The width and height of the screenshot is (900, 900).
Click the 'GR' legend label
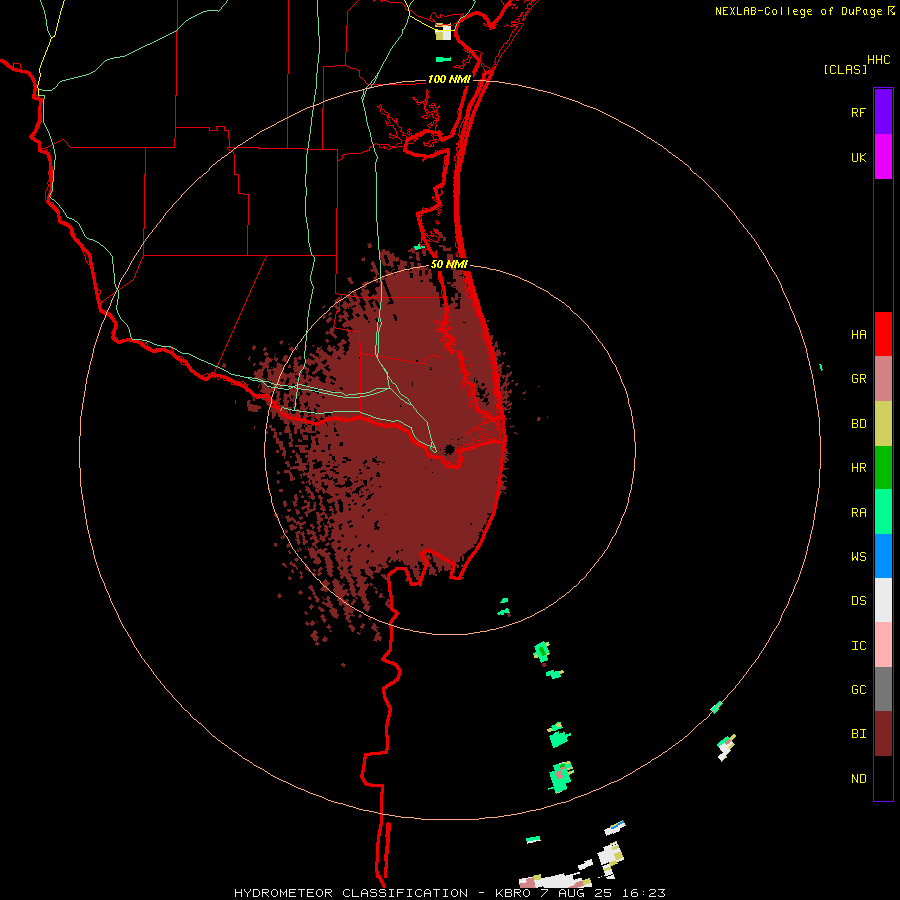tap(858, 379)
